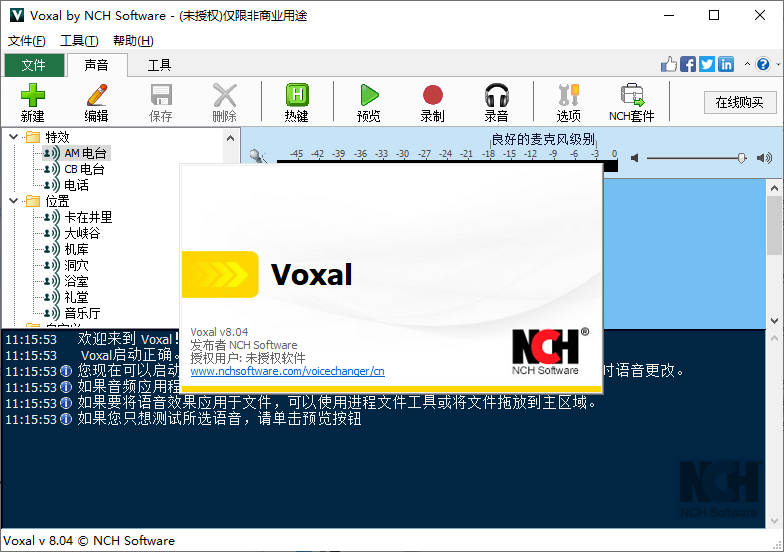Collapse the 特效 folder
Viewport: 784px width, 552px height.
click(x=14, y=136)
